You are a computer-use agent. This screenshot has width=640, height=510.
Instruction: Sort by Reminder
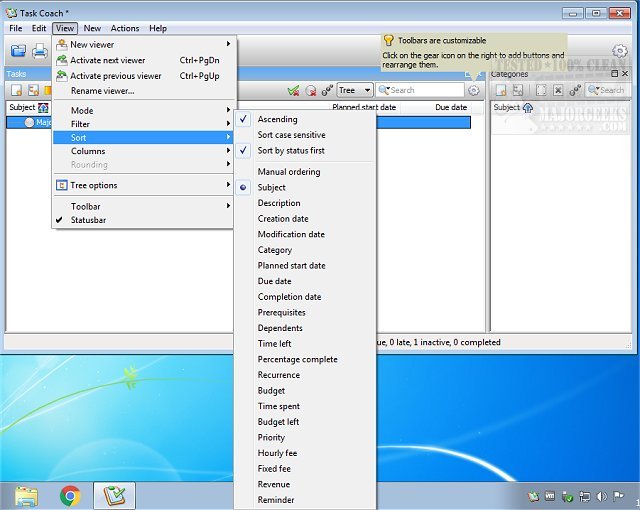click(x=305, y=500)
